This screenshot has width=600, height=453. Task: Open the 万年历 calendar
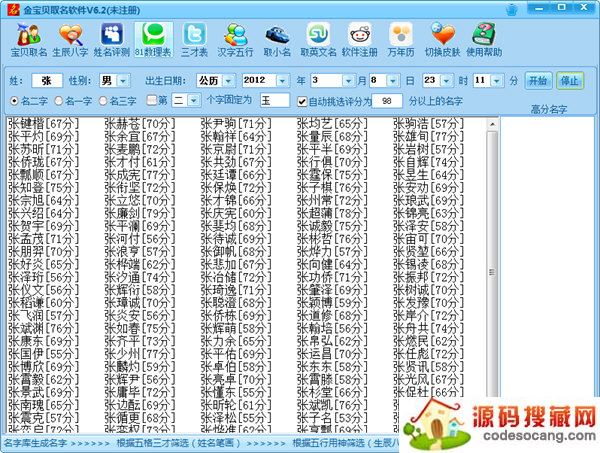point(401,40)
